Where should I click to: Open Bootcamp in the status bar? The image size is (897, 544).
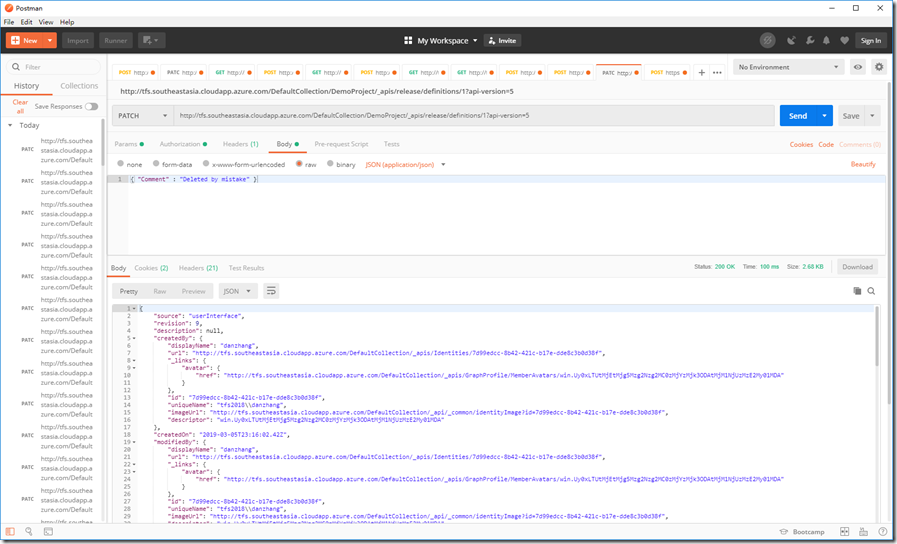pyautogui.click(x=802, y=532)
